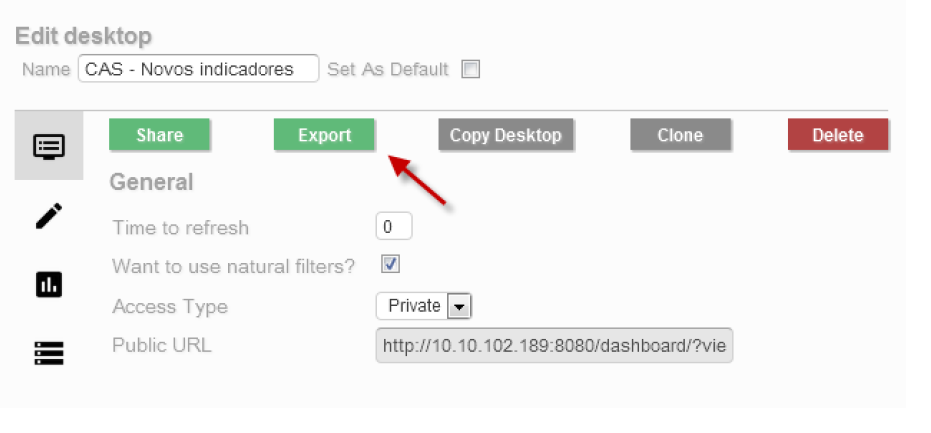
Task: Click the General section heading
Action: tap(151, 182)
